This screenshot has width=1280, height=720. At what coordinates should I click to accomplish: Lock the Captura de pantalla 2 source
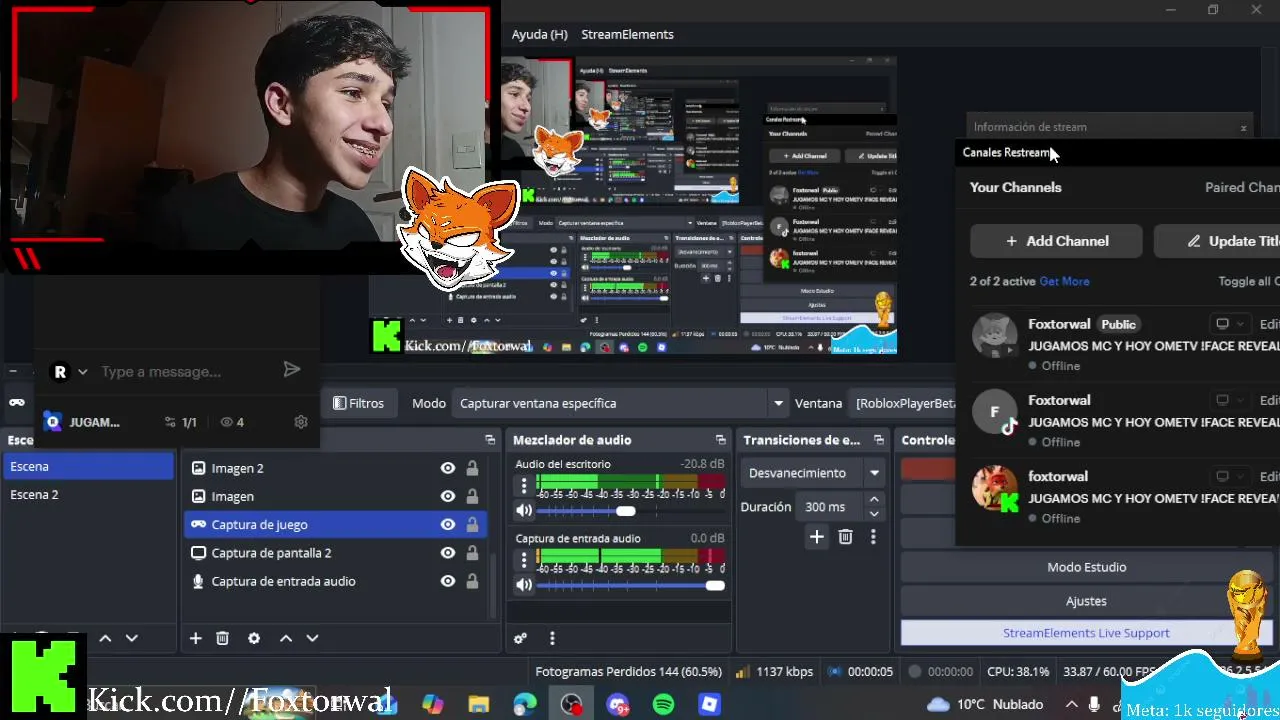pyautogui.click(x=472, y=553)
